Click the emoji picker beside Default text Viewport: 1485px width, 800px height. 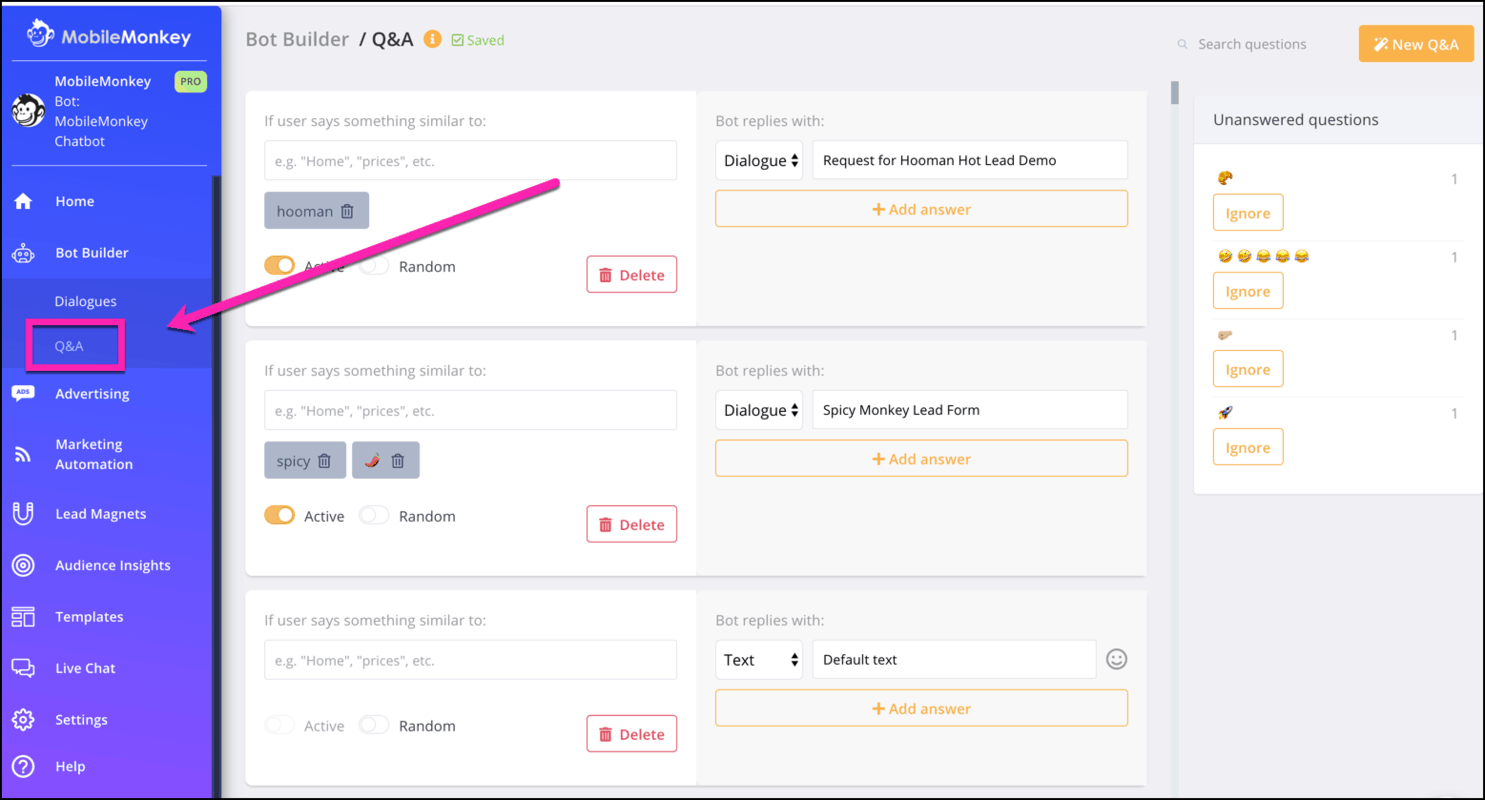pyautogui.click(x=1116, y=659)
